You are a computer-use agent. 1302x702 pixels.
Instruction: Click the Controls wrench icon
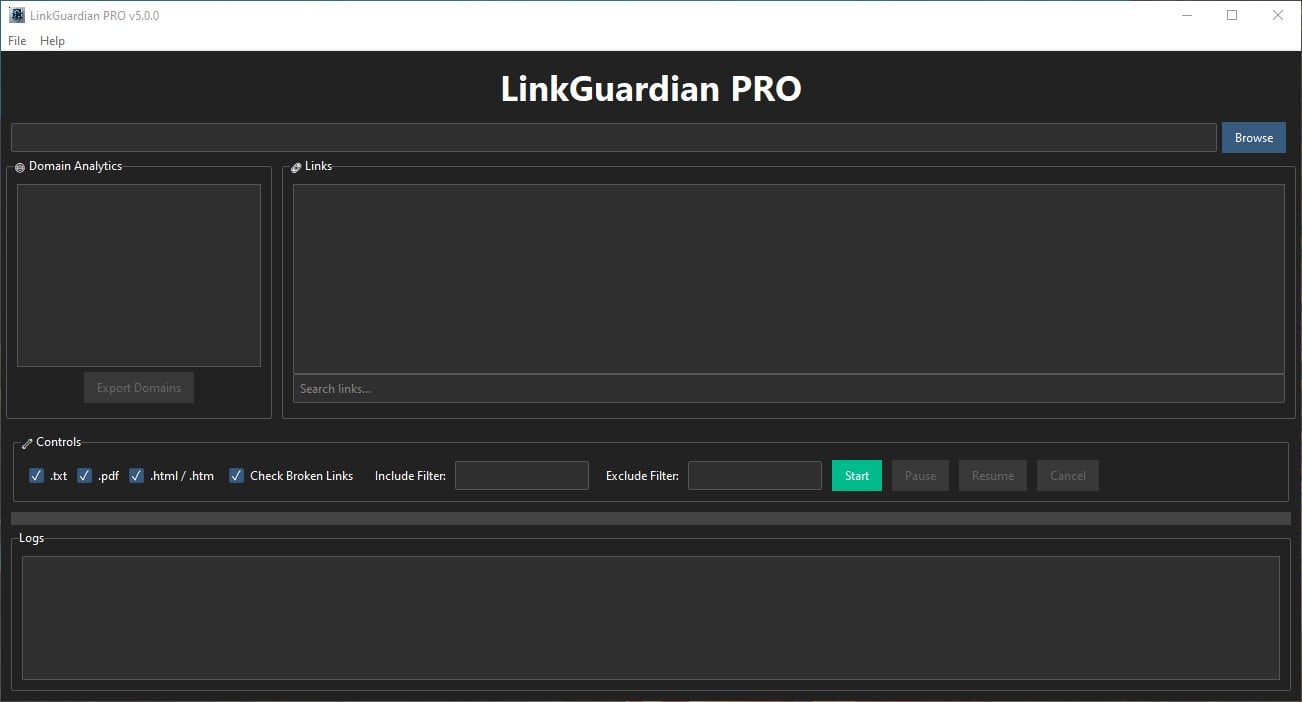tap(27, 443)
